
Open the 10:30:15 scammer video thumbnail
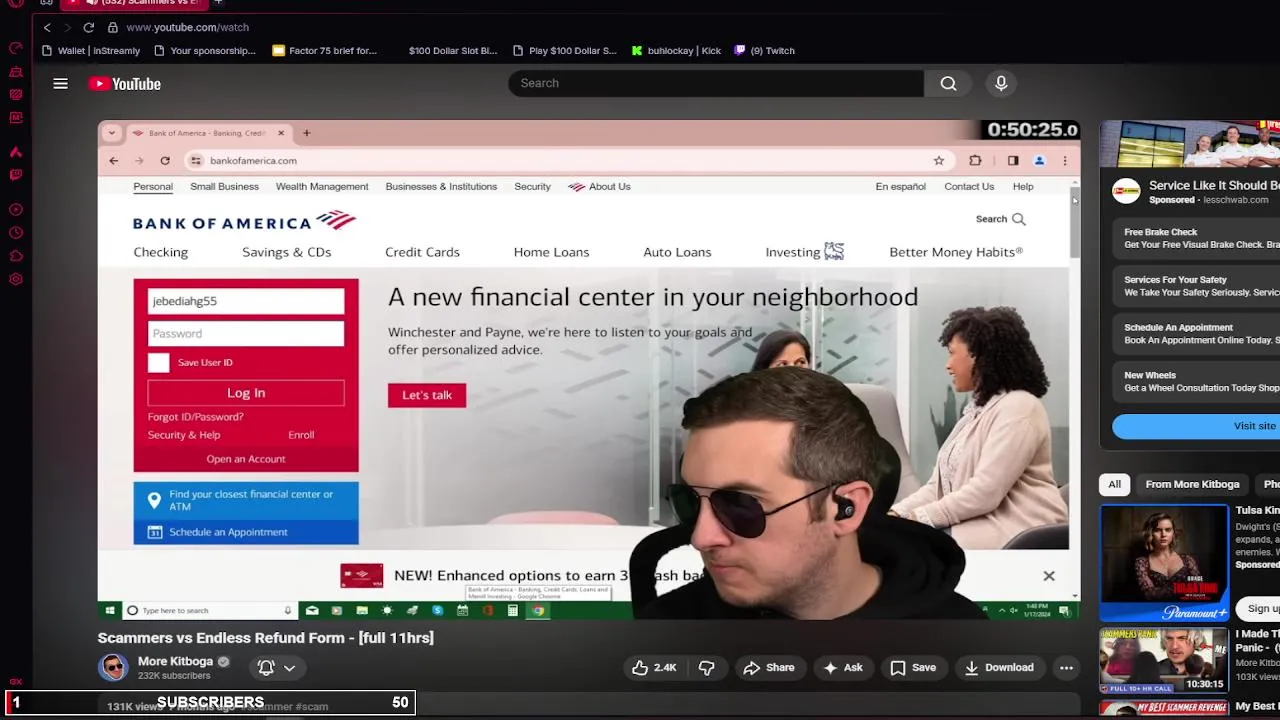(x=1164, y=660)
